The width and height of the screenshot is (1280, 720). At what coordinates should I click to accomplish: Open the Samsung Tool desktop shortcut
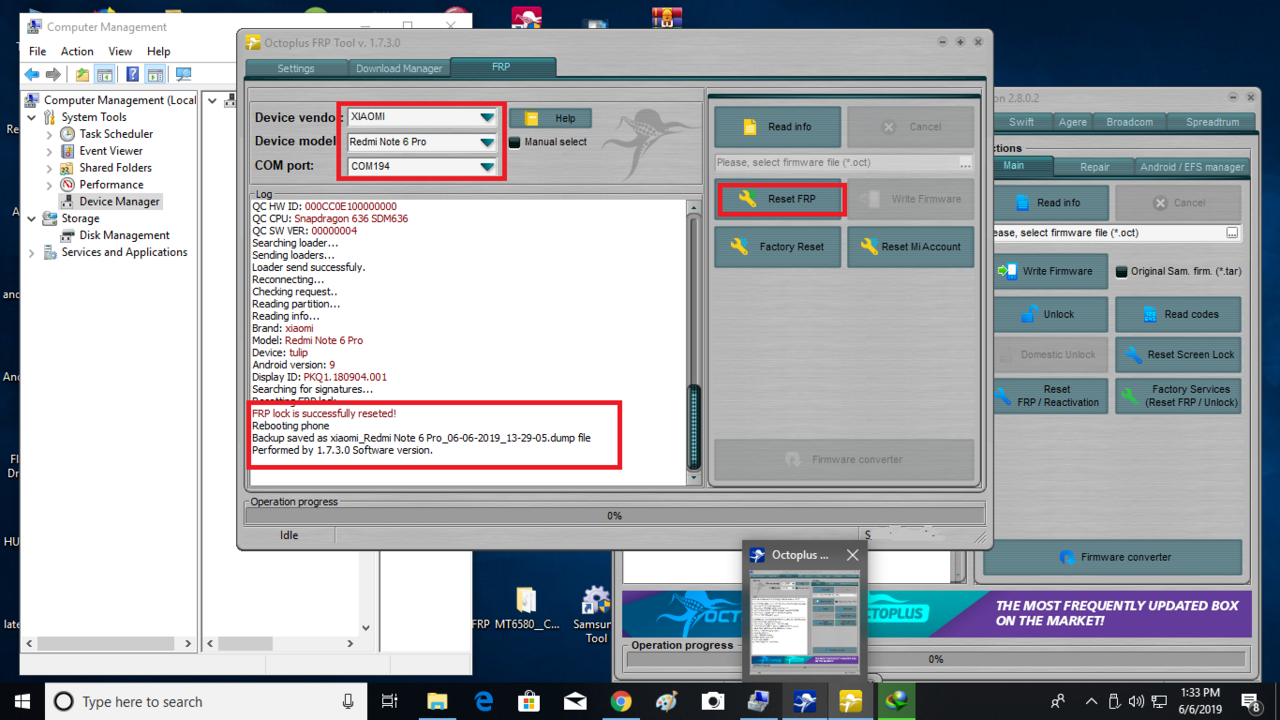[596, 615]
